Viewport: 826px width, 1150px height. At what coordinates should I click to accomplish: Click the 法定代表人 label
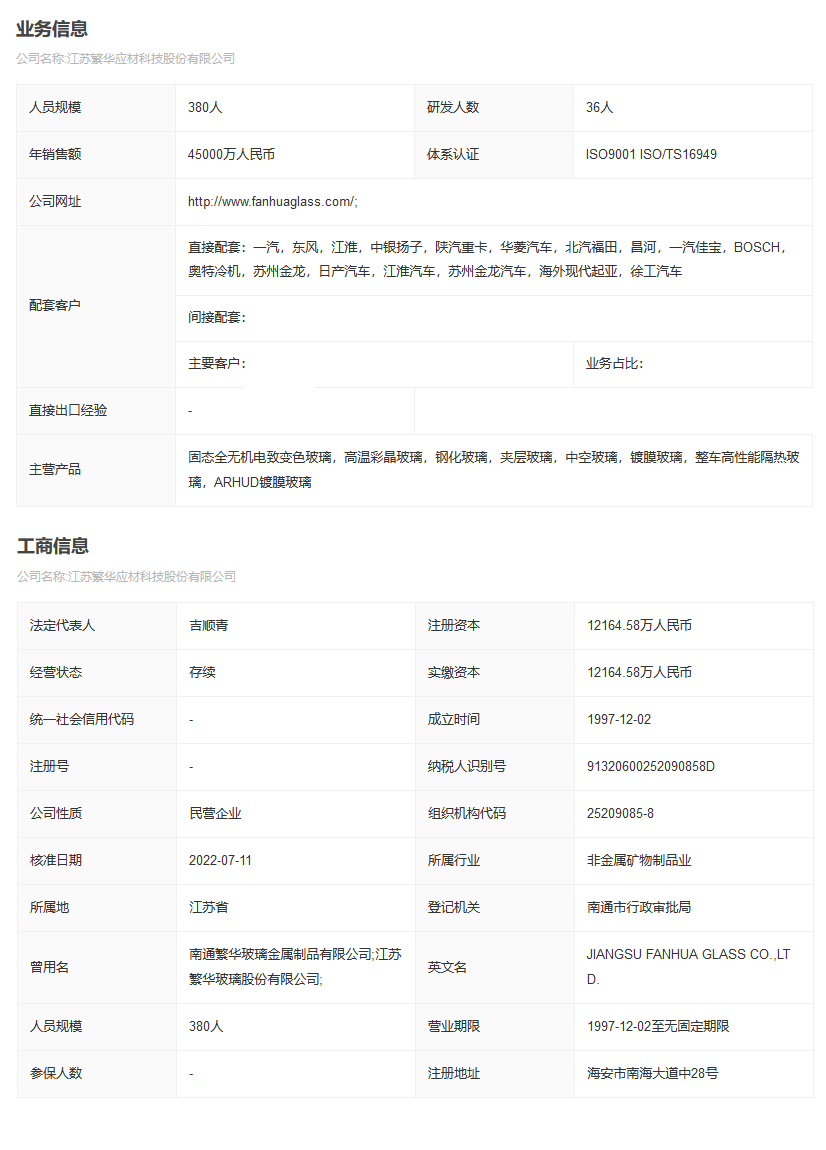tap(62, 626)
